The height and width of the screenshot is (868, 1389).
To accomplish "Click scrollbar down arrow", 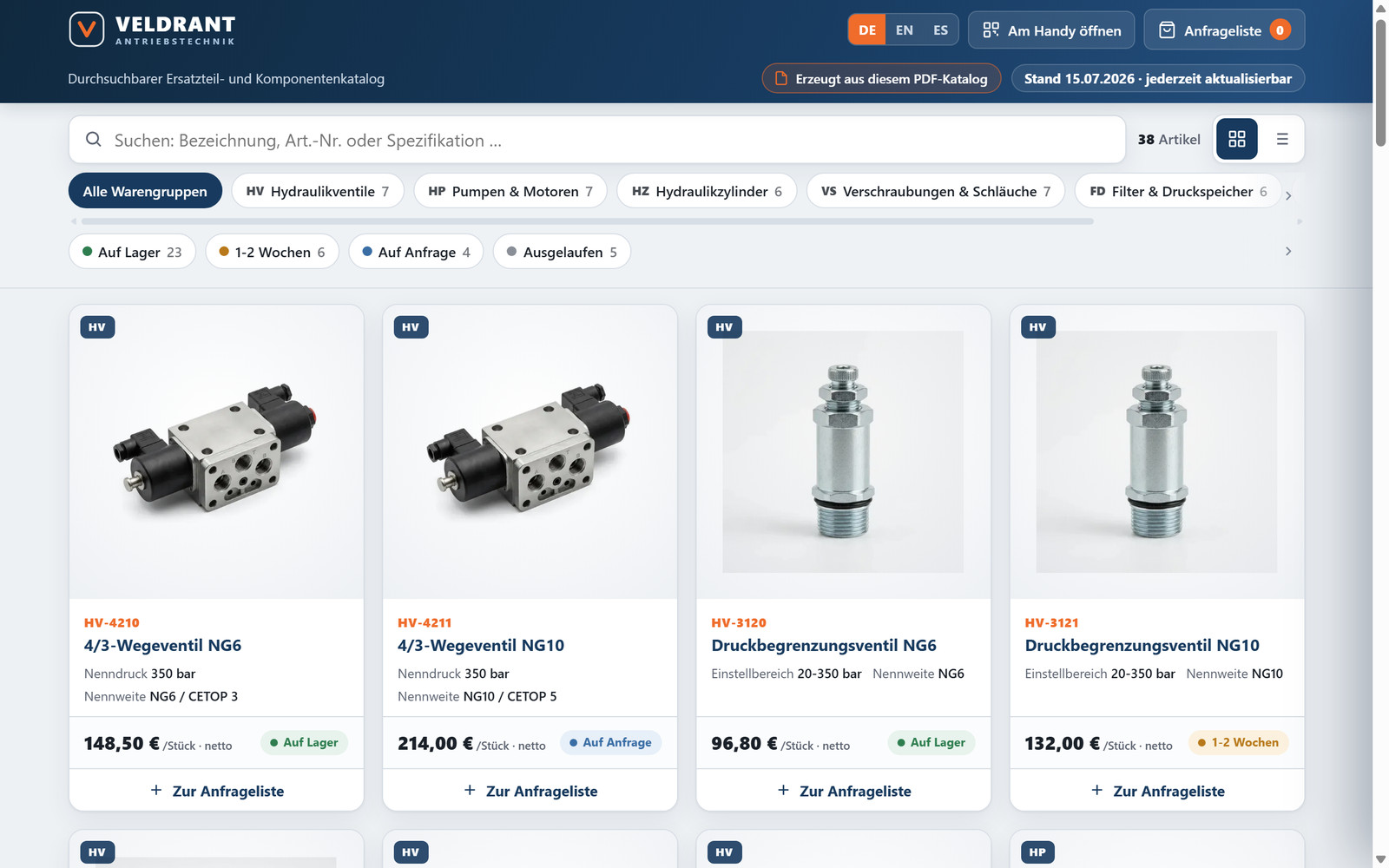I will tap(1380, 859).
